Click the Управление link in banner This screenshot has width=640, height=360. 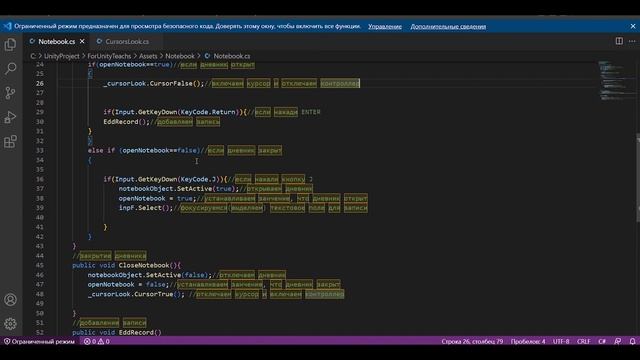click(x=385, y=27)
